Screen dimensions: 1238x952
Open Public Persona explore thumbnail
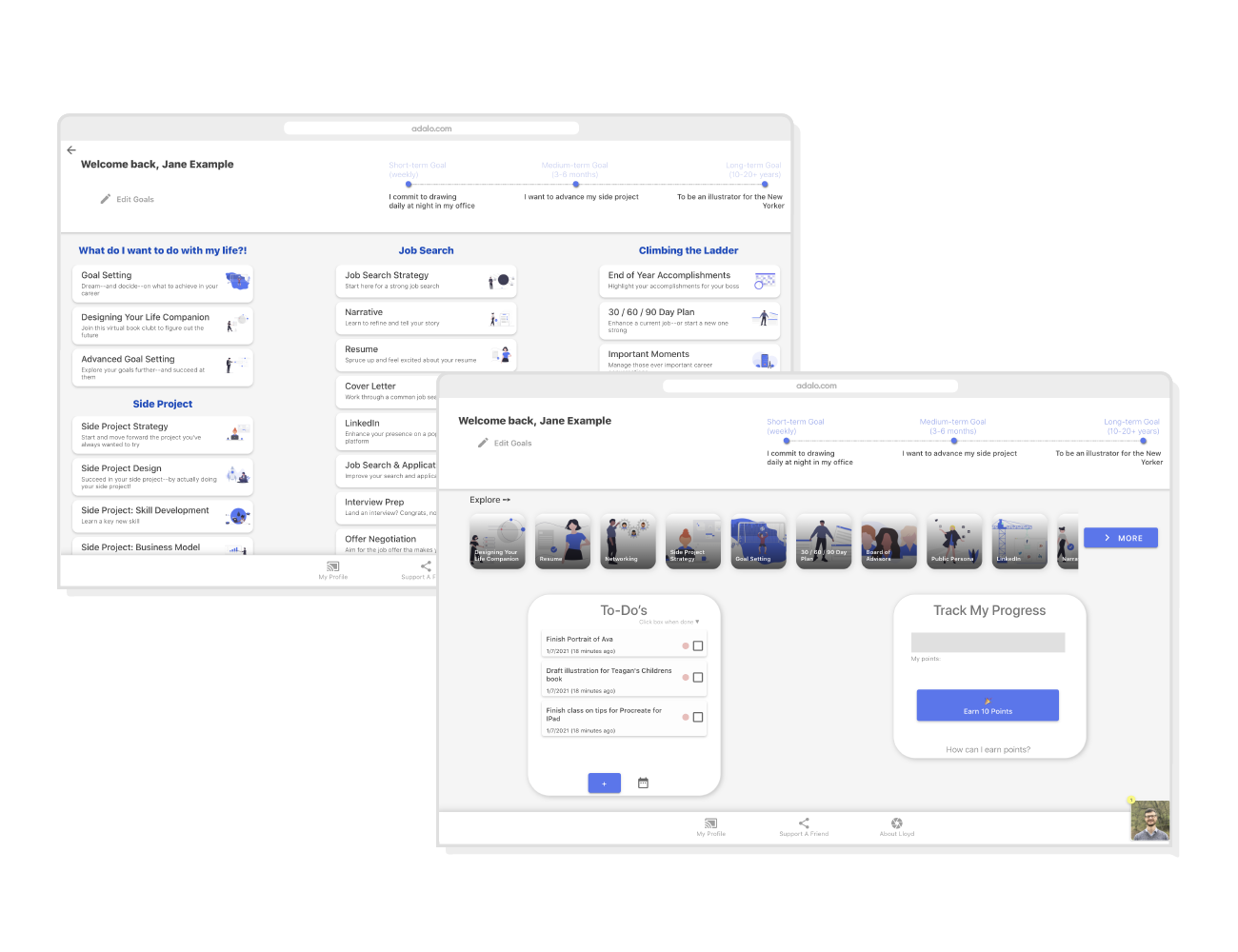coord(954,542)
